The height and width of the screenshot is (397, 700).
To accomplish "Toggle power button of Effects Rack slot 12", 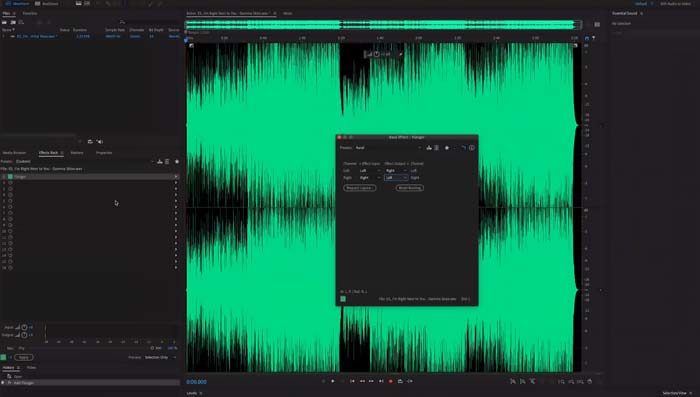I will (x=10, y=243).
